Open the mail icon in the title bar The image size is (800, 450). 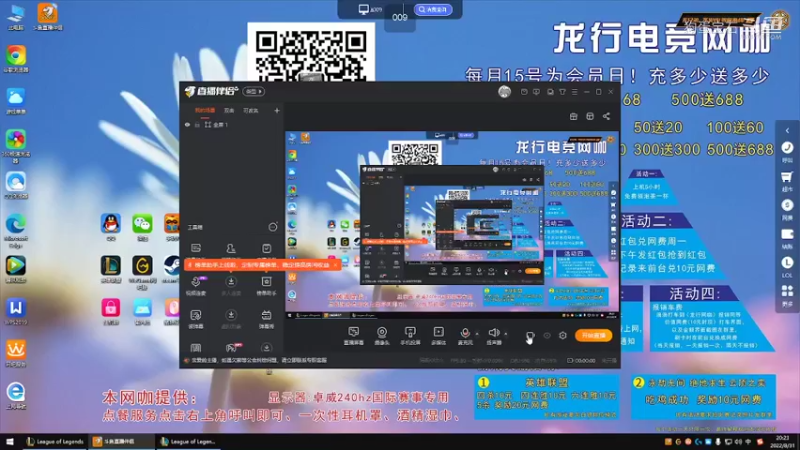click(x=524, y=92)
